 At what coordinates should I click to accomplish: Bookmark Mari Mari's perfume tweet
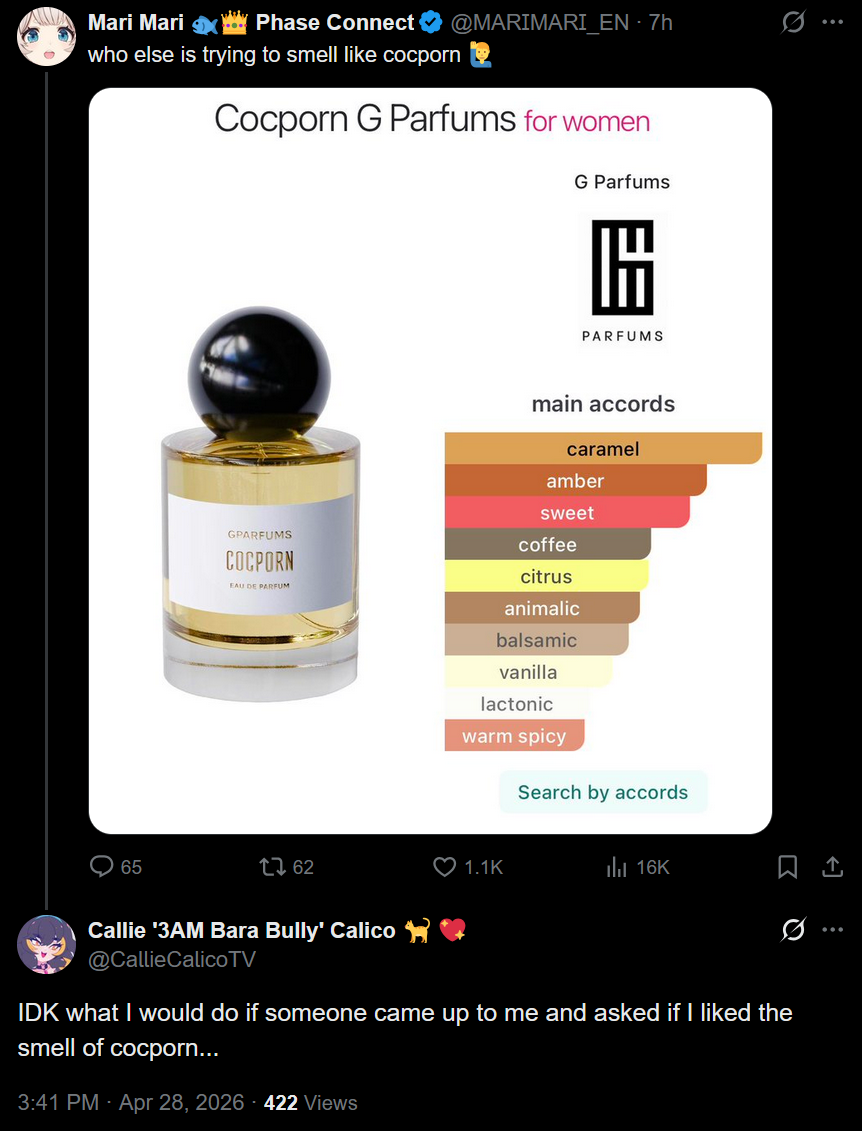(x=787, y=866)
